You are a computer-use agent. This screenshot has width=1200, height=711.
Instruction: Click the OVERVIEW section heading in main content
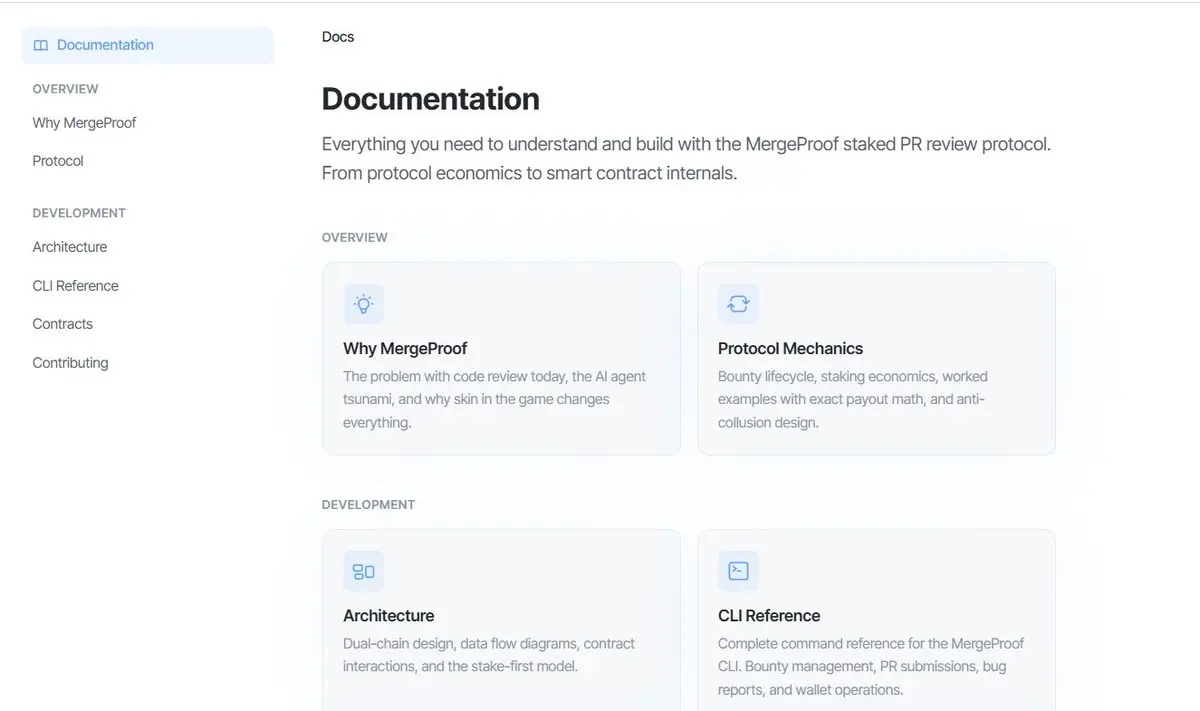[355, 237]
